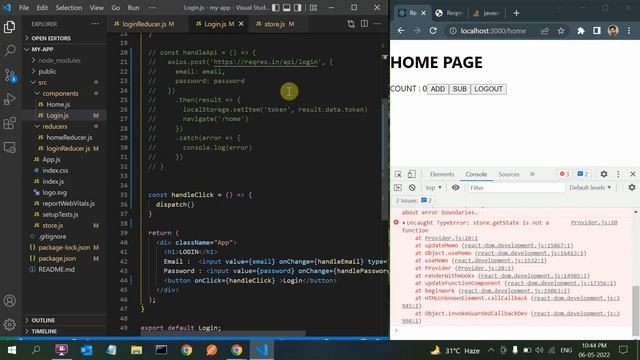Open the Explorer view in activity bar
640x360 pixels.
[9, 27]
